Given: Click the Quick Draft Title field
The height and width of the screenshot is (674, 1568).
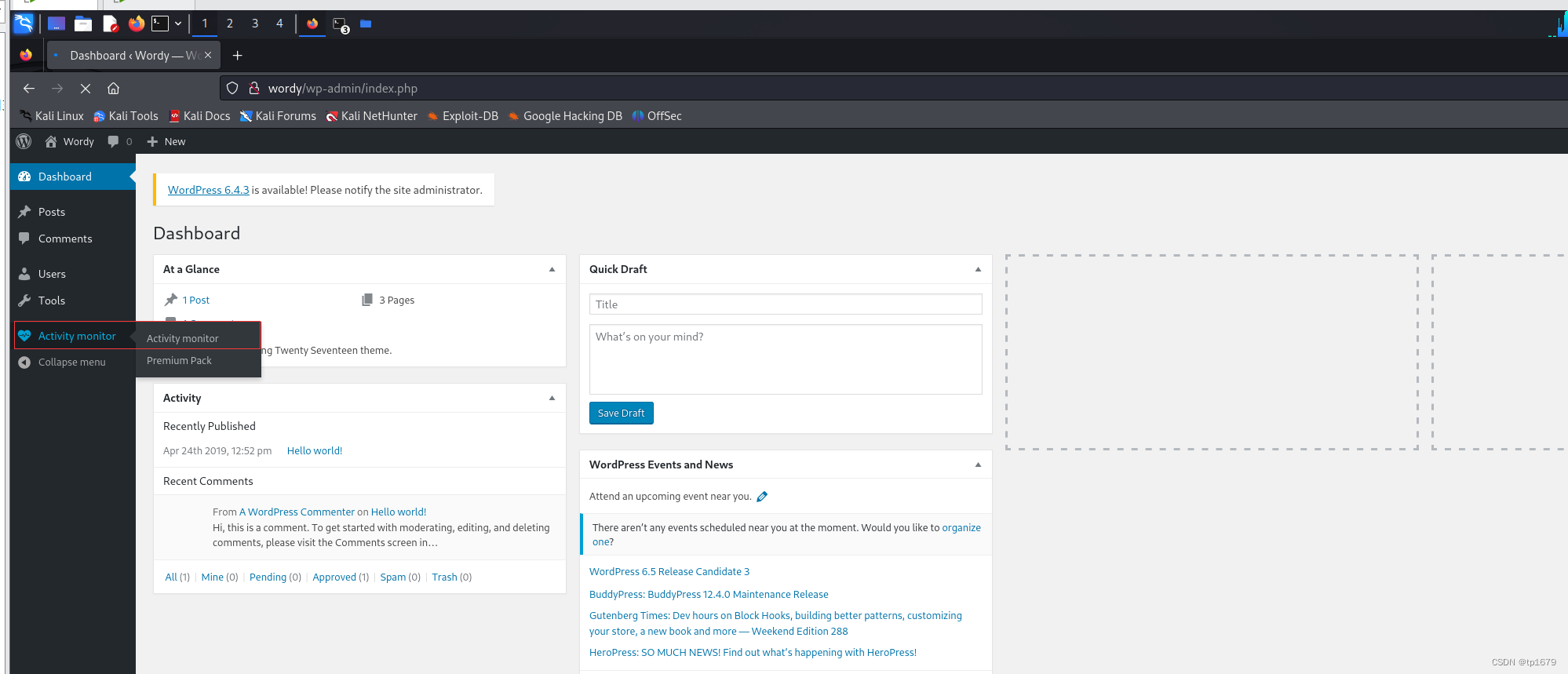Looking at the screenshot, I should click(x=786, y=304).
